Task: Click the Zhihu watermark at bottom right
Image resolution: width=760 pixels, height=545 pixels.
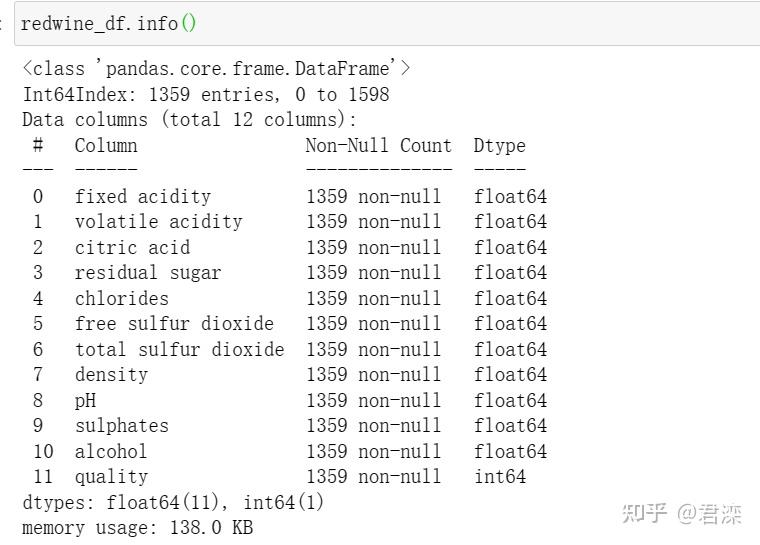Action: click(681, 514)
